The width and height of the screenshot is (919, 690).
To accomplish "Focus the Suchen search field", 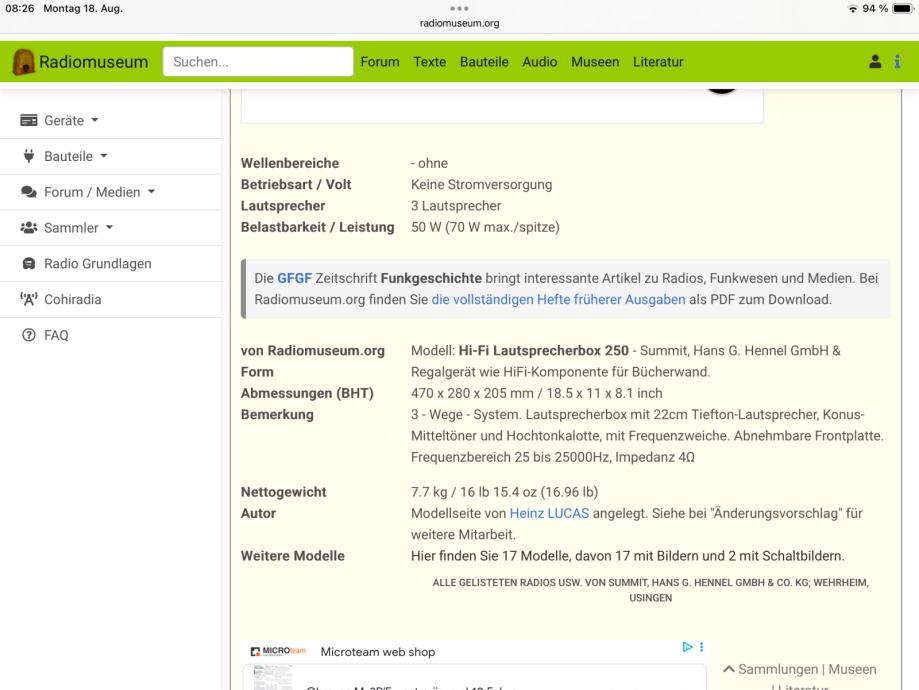I will point(258,62).
